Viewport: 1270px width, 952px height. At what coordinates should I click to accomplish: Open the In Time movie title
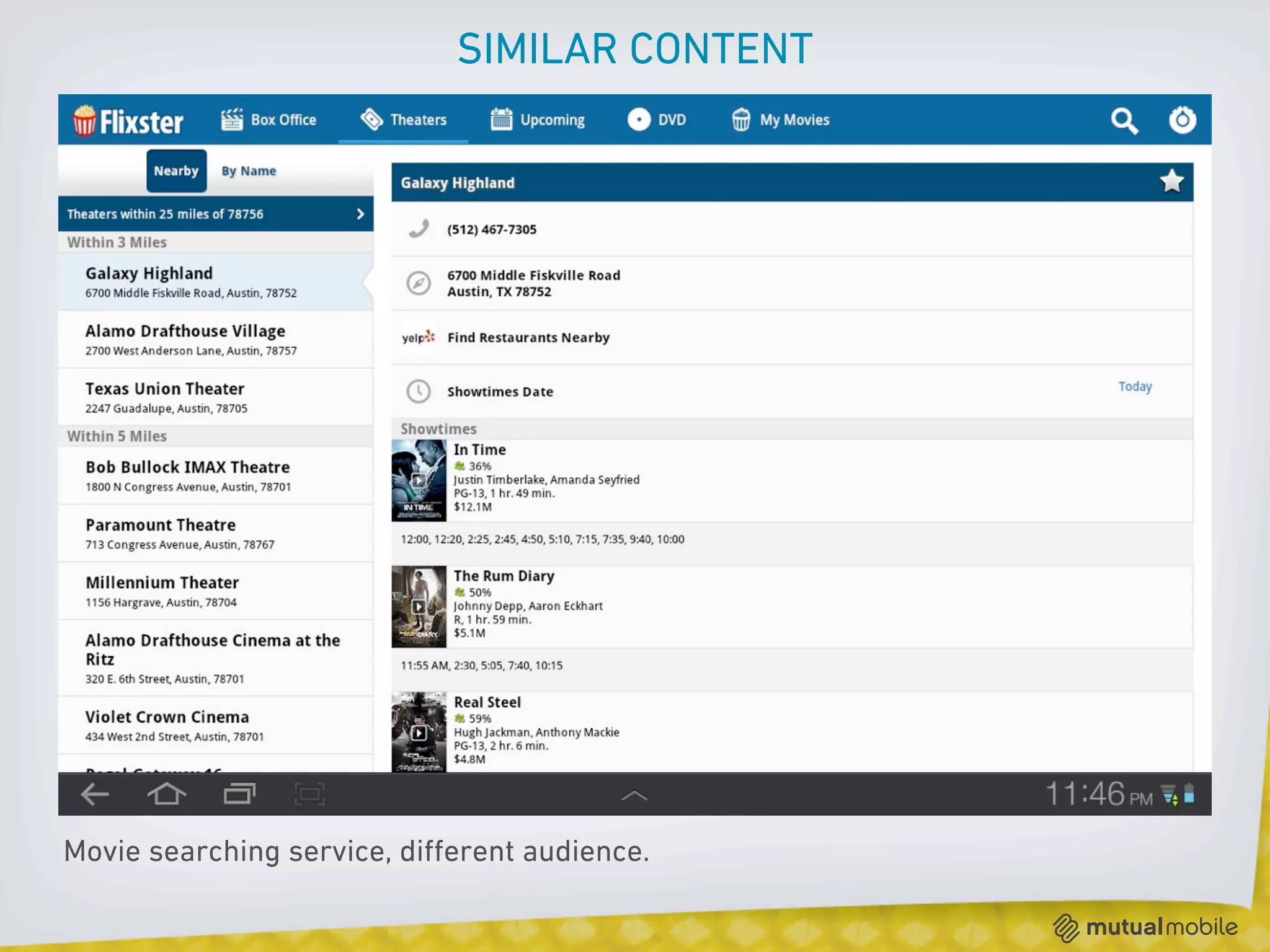(x=479, y=449)
